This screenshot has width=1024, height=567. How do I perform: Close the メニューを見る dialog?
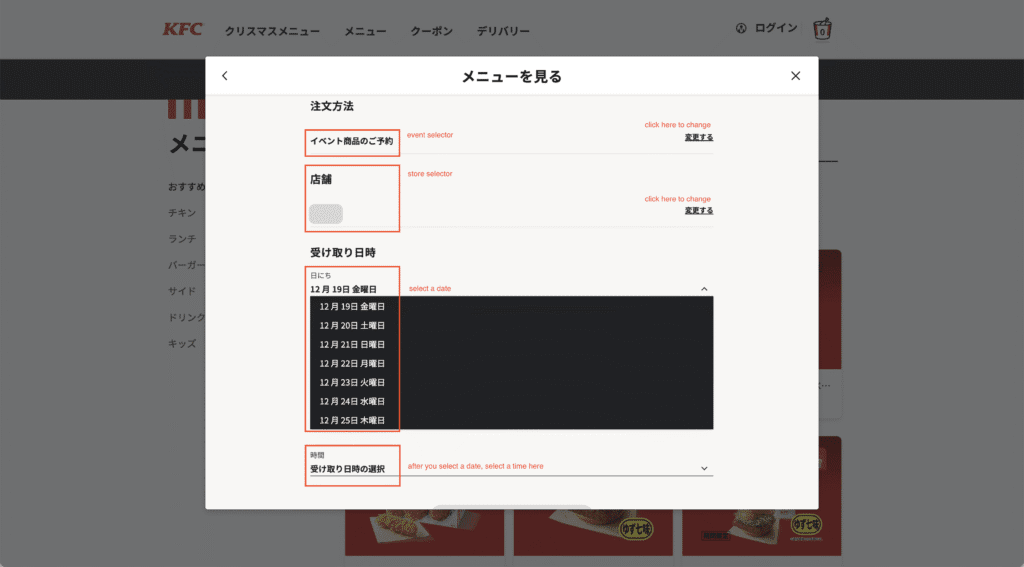click(795, 76)
